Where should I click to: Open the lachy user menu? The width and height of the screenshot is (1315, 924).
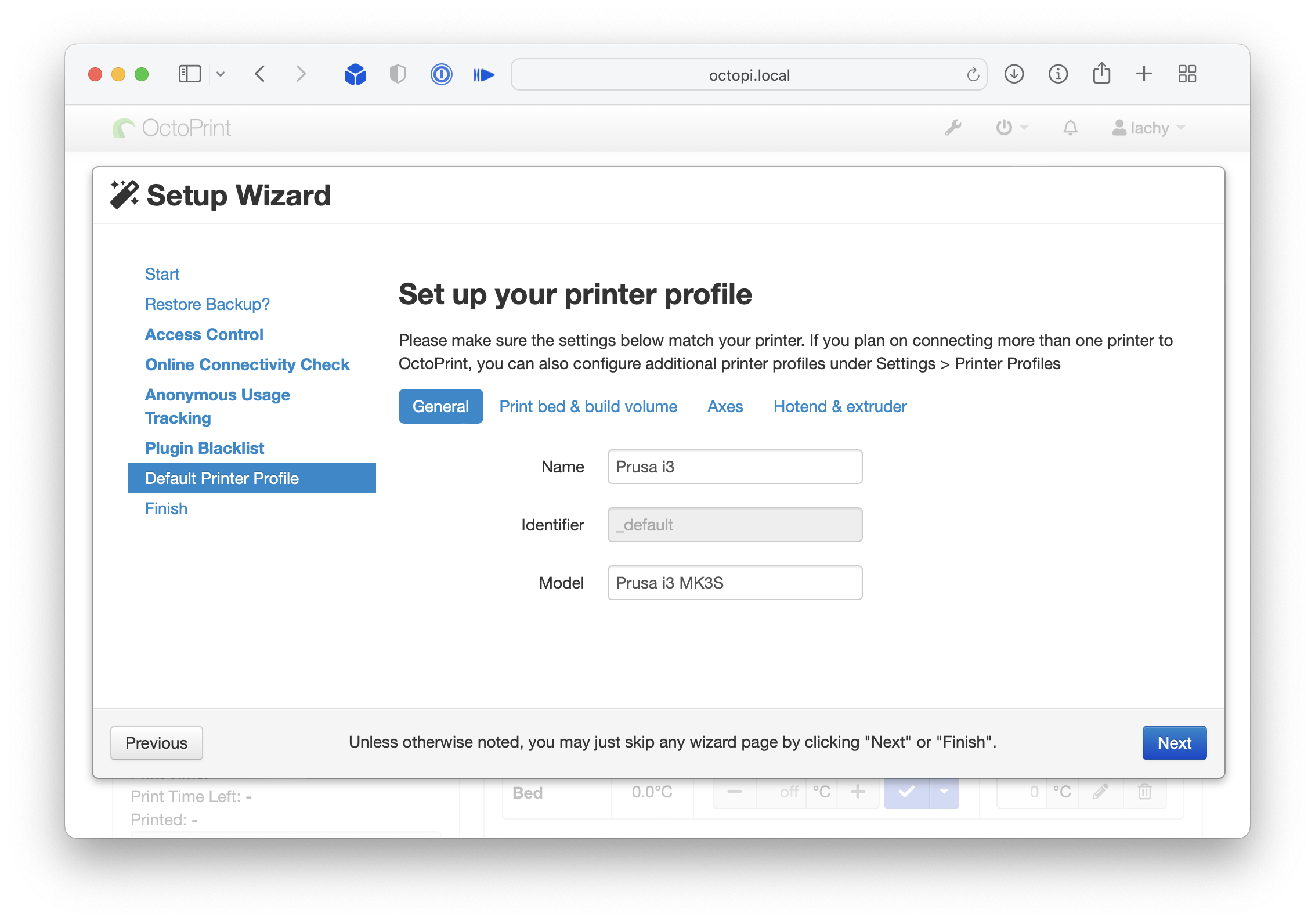(1148, 128)
